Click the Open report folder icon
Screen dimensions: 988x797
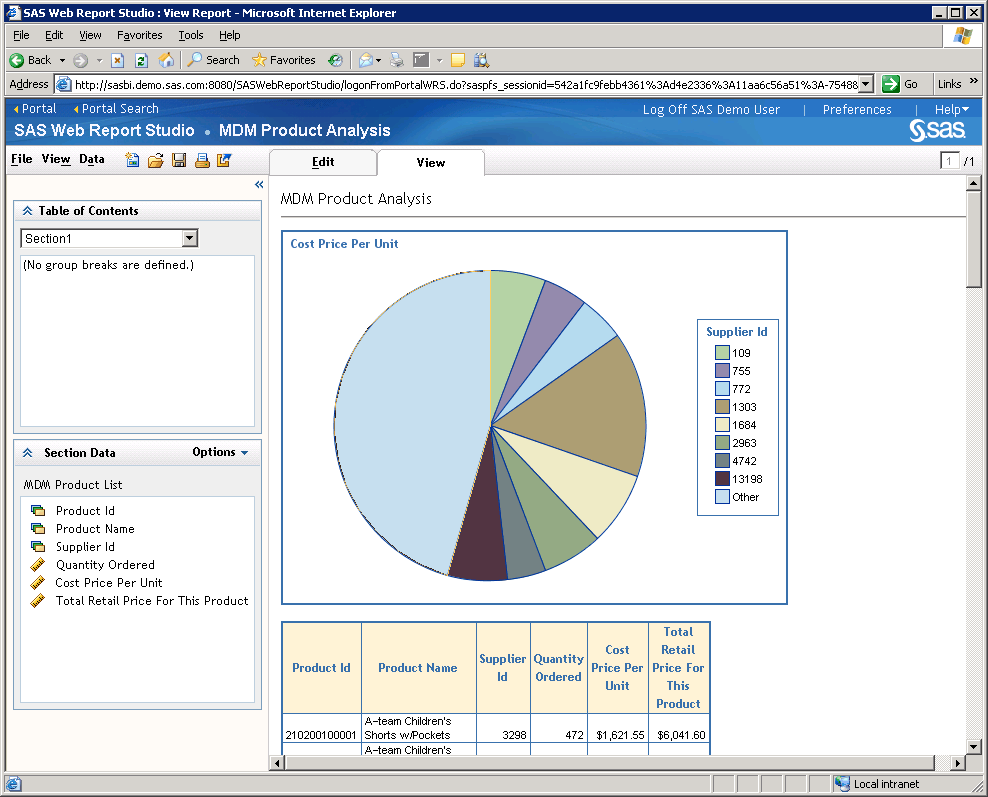(155, 160)
